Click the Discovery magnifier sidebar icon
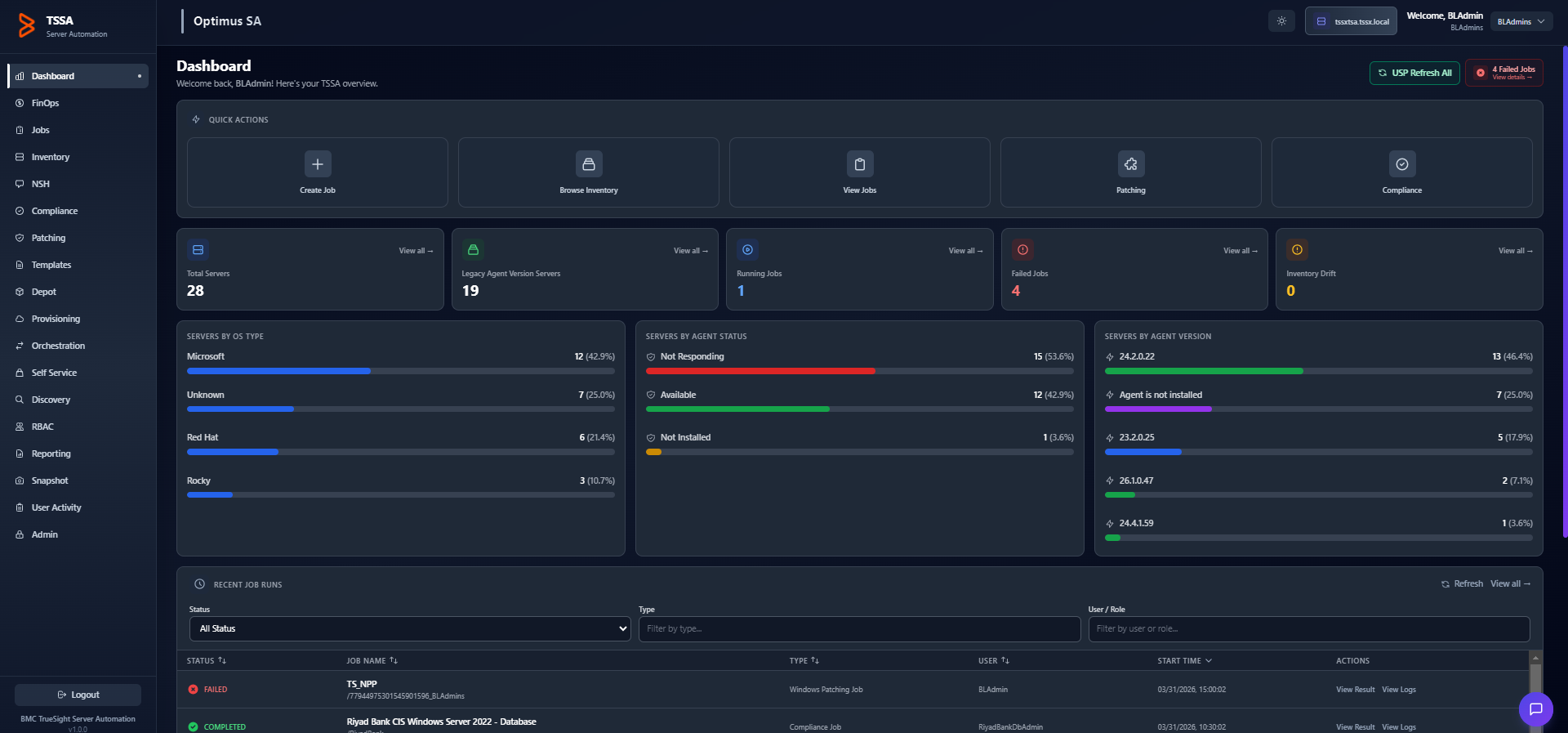 20,400
